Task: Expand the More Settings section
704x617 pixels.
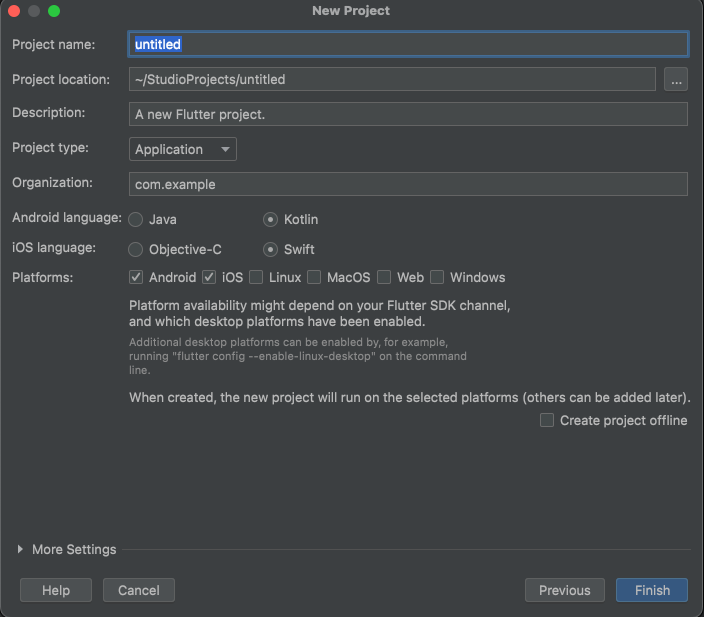Action: point(20,549)
